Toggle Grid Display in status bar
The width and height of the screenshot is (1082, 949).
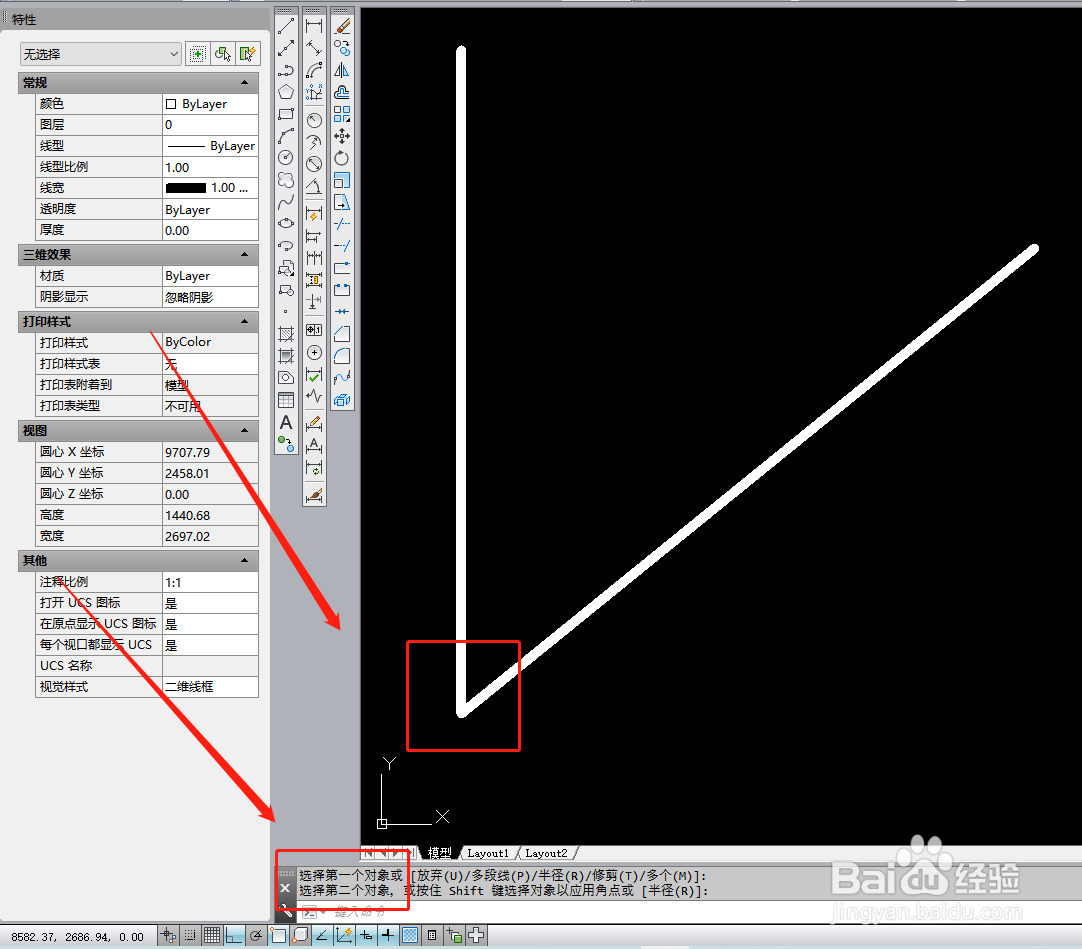(212, 935)
